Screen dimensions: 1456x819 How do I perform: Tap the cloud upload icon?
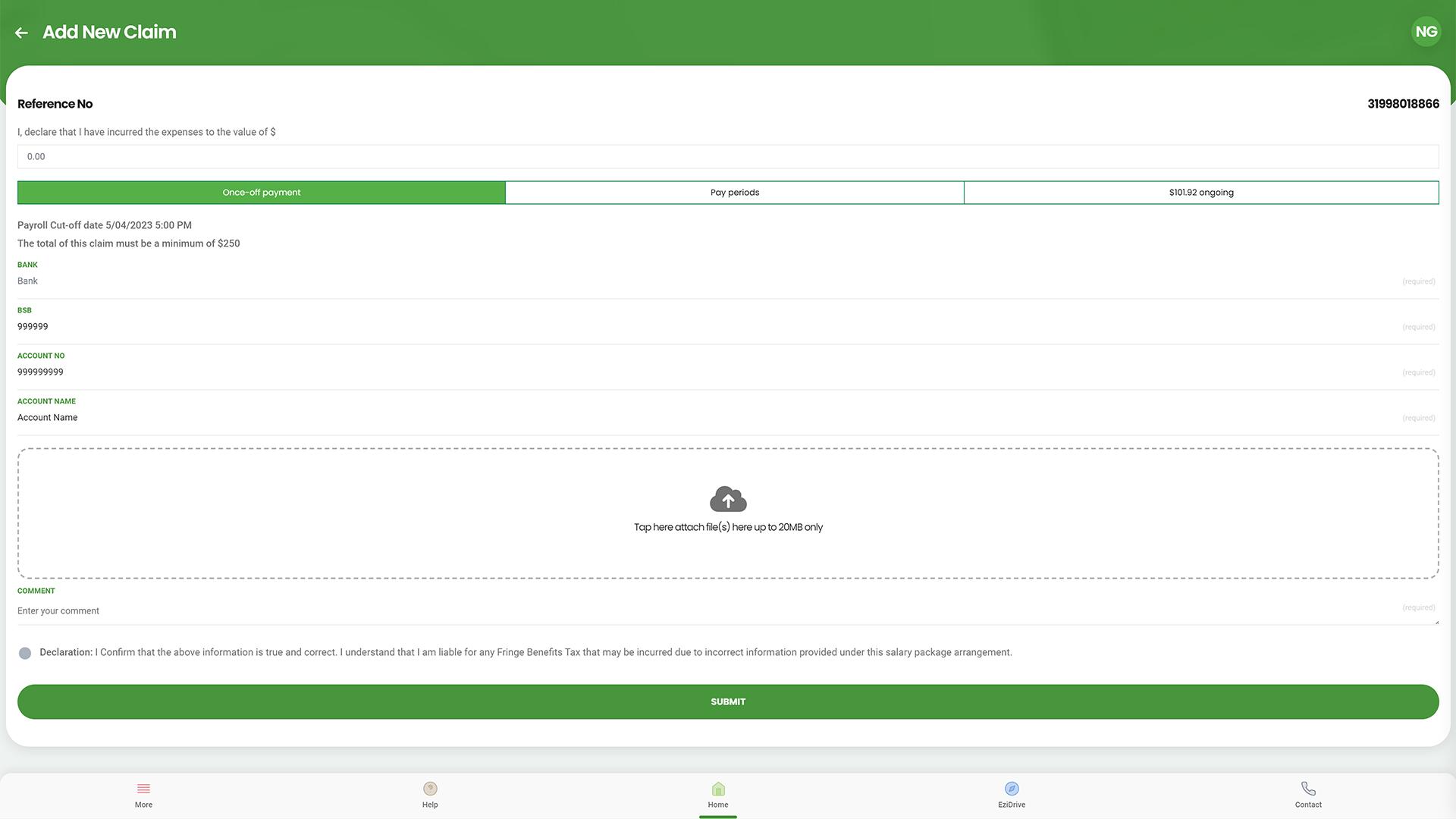[x=728, y=499]
